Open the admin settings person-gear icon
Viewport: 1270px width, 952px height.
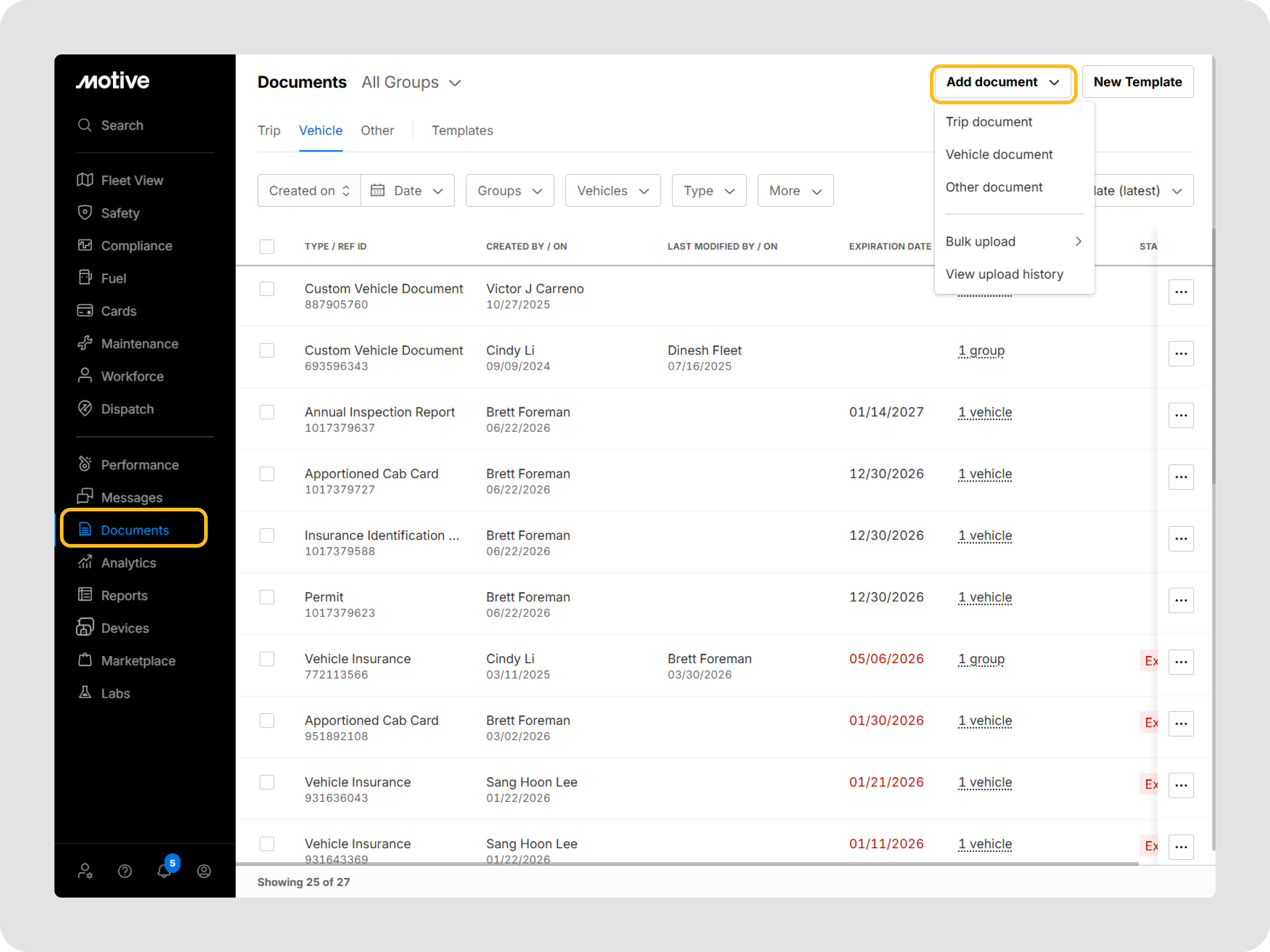tap(85, 871)
